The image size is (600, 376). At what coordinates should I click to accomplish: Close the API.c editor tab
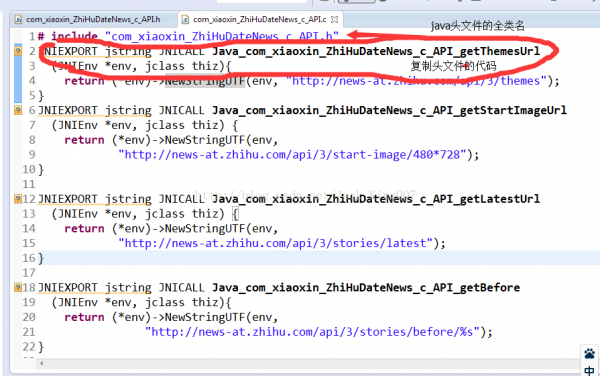[x=334, y=20]
